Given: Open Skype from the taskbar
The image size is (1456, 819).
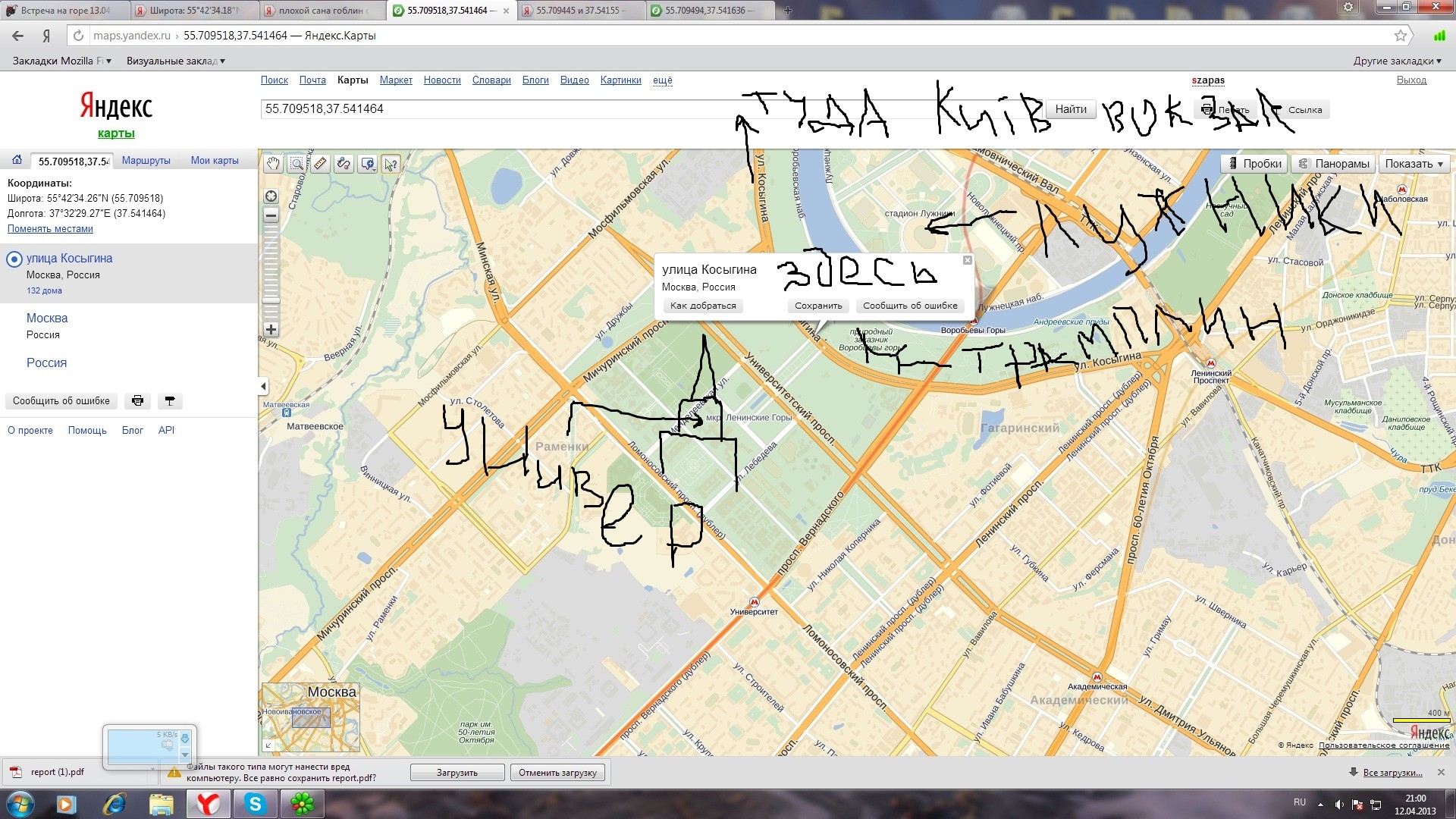Looking at the screenshot, I should (255, 804).
